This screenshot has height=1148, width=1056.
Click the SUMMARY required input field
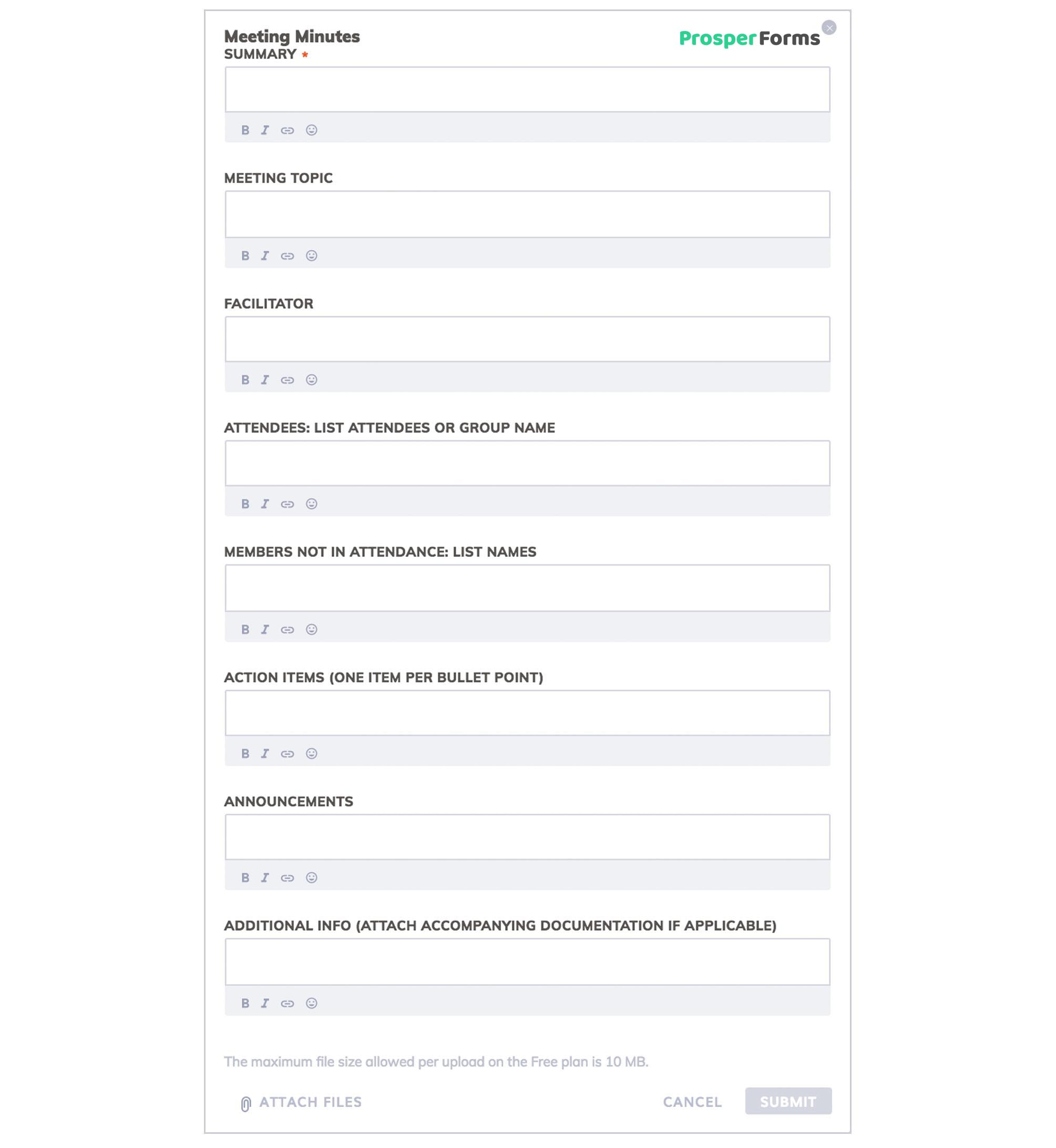pyautogui.click(x=527, y=90)
